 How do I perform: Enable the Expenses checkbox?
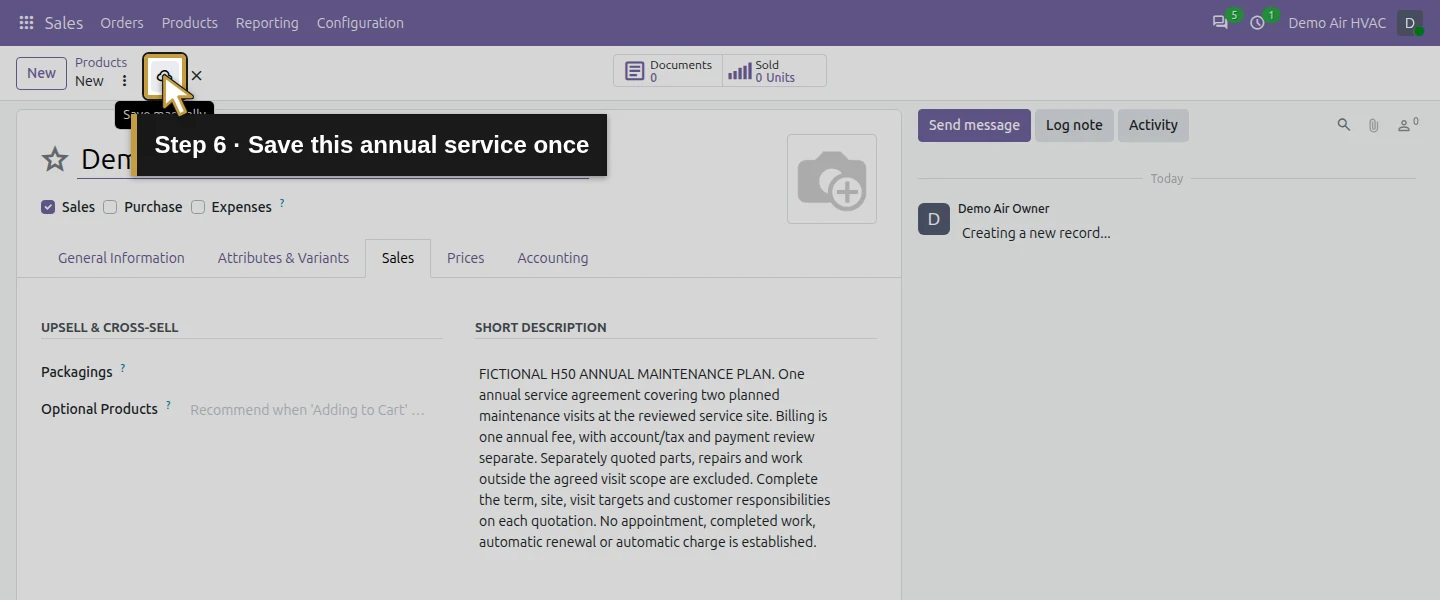[x=198, y=207]
